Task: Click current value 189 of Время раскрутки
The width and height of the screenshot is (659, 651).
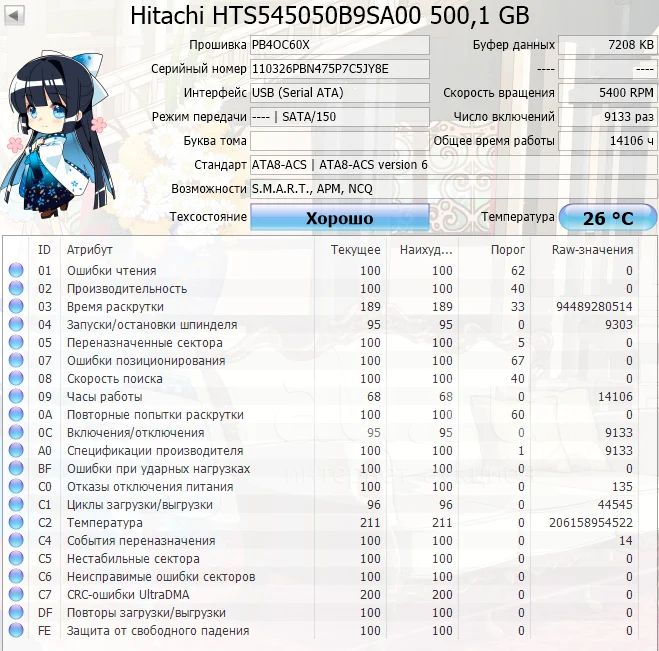Action: 370,306
